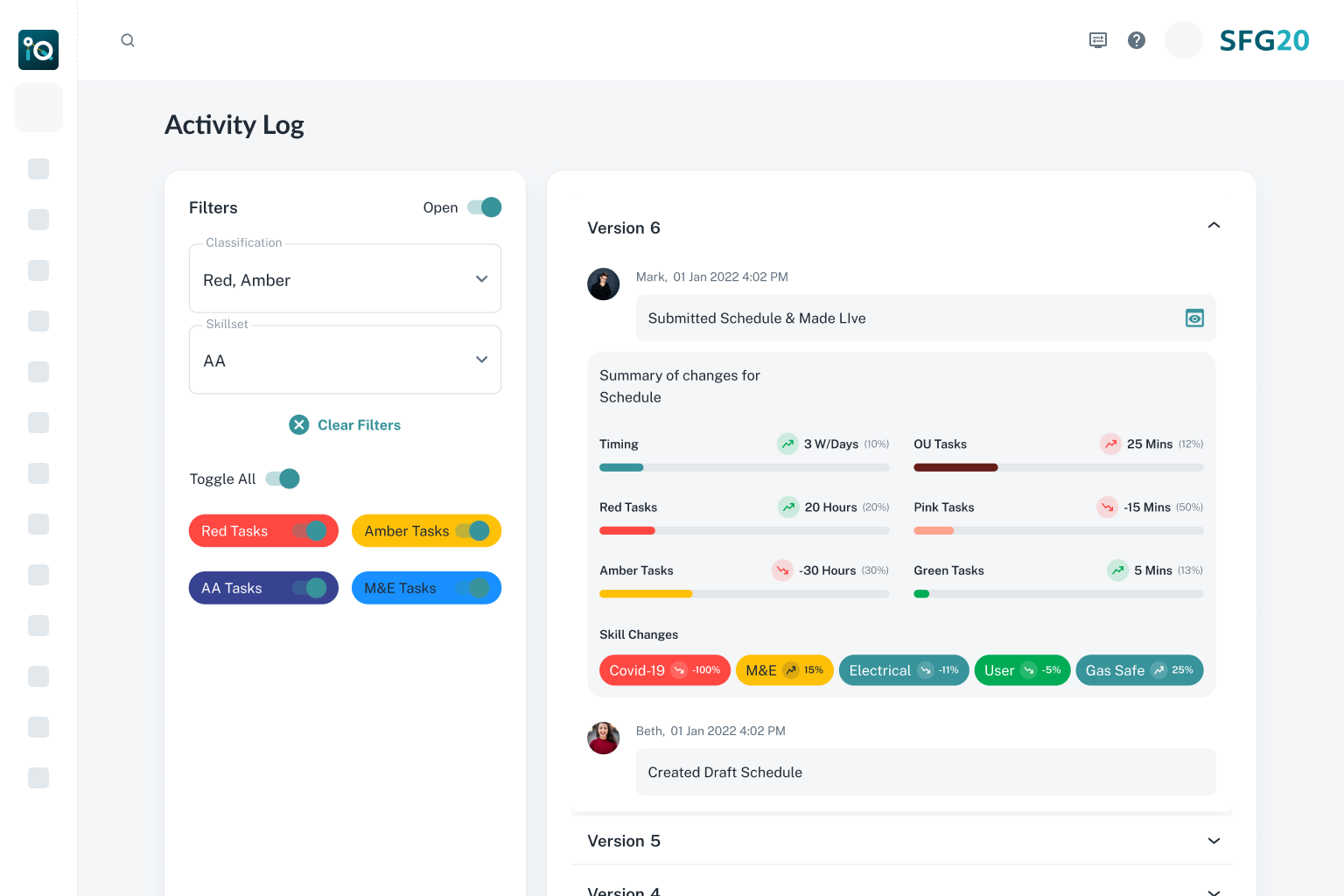Open the search using the magnifier icon
The height and width of the screenshot is (896, 1344).
128,40
